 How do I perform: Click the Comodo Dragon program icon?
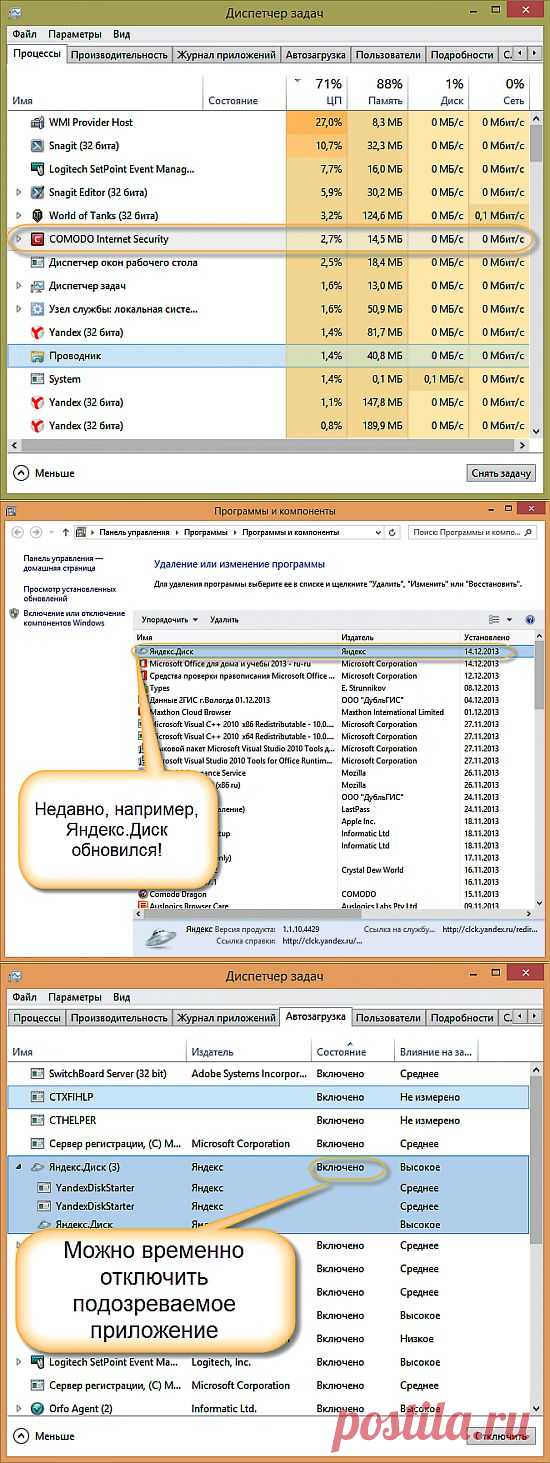[143, 894]
